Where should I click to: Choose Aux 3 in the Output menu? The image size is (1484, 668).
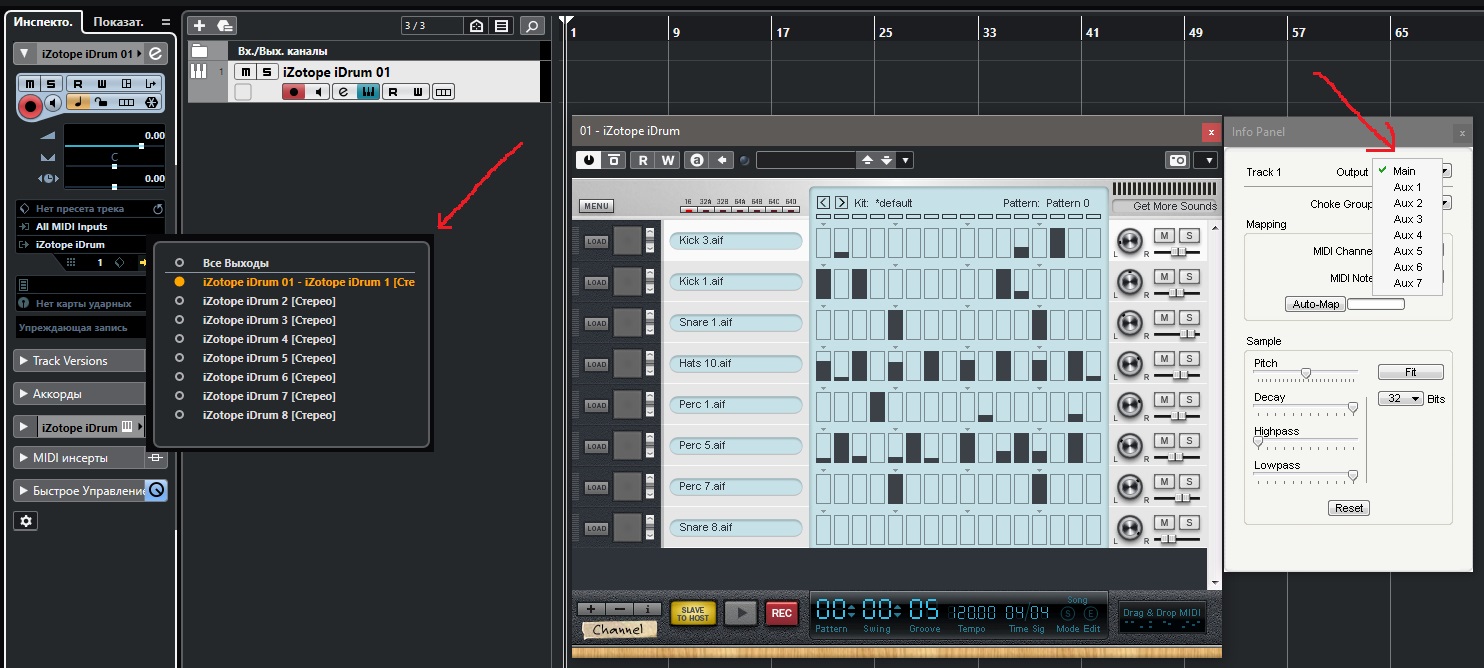point(1407,219)
